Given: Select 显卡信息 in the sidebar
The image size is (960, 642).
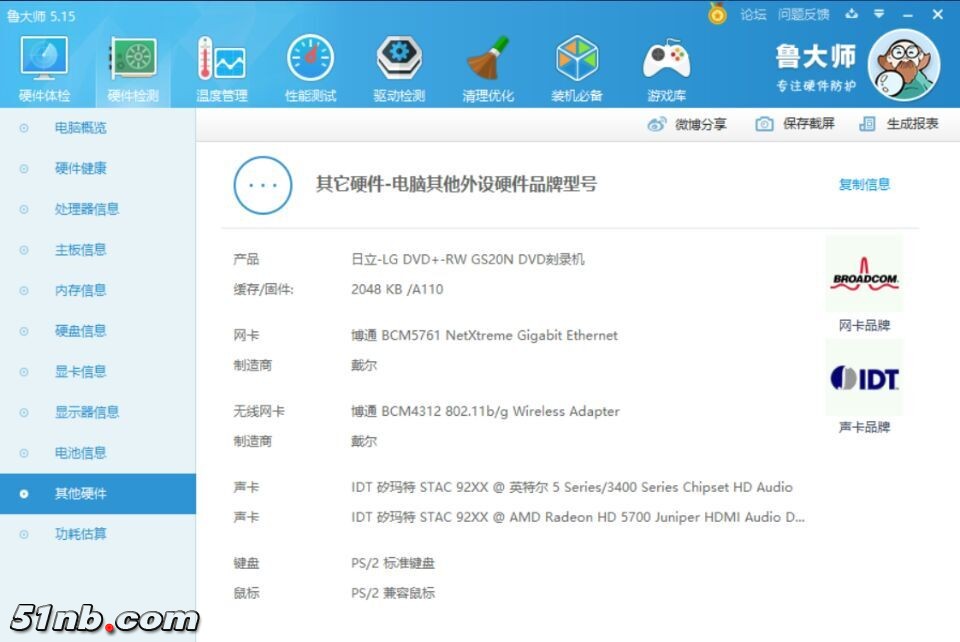Looking at the screenshot, I should point(80,372).
